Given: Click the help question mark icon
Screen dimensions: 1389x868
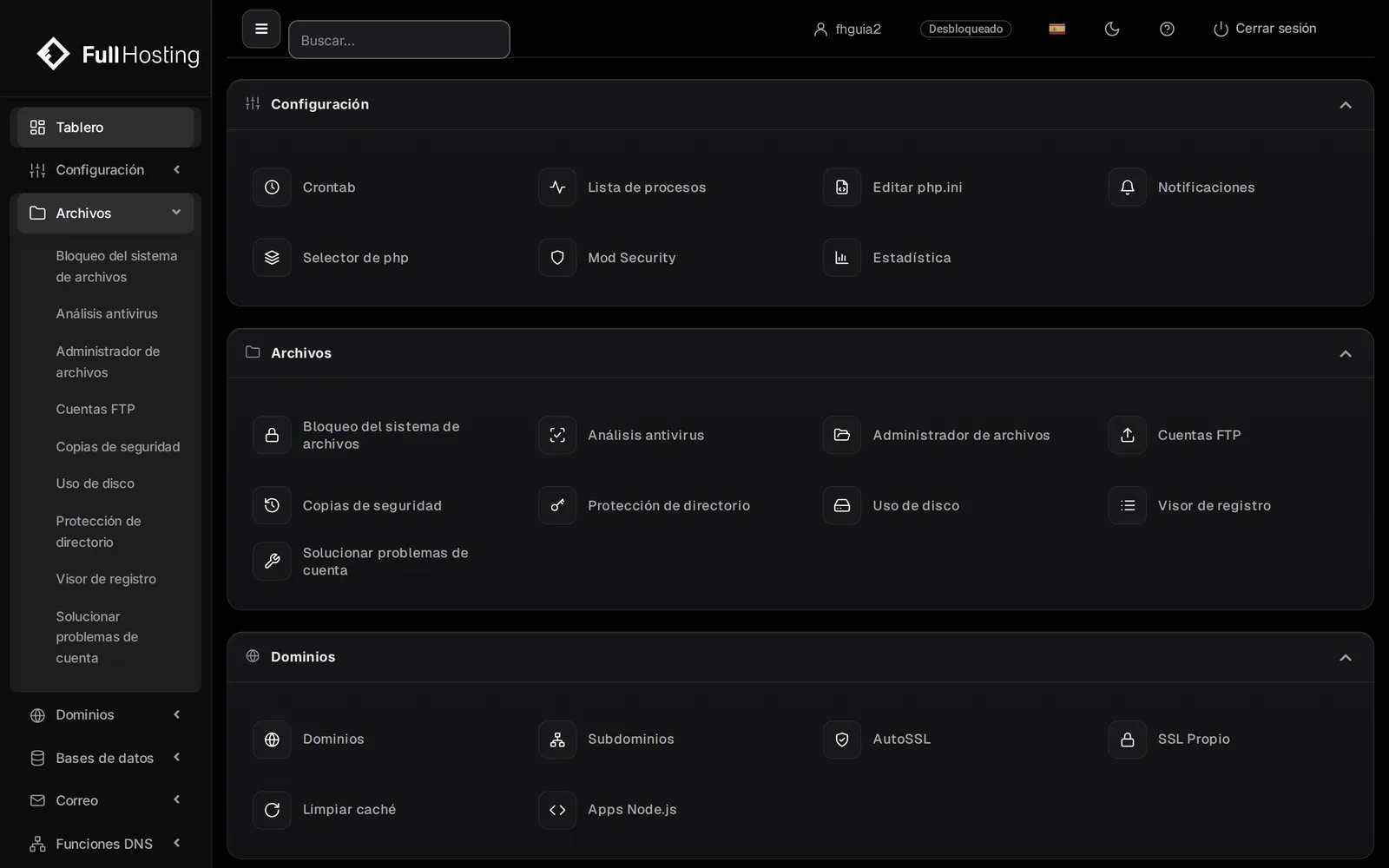Looking at the screenshot, I should (x=1167, y=29).
